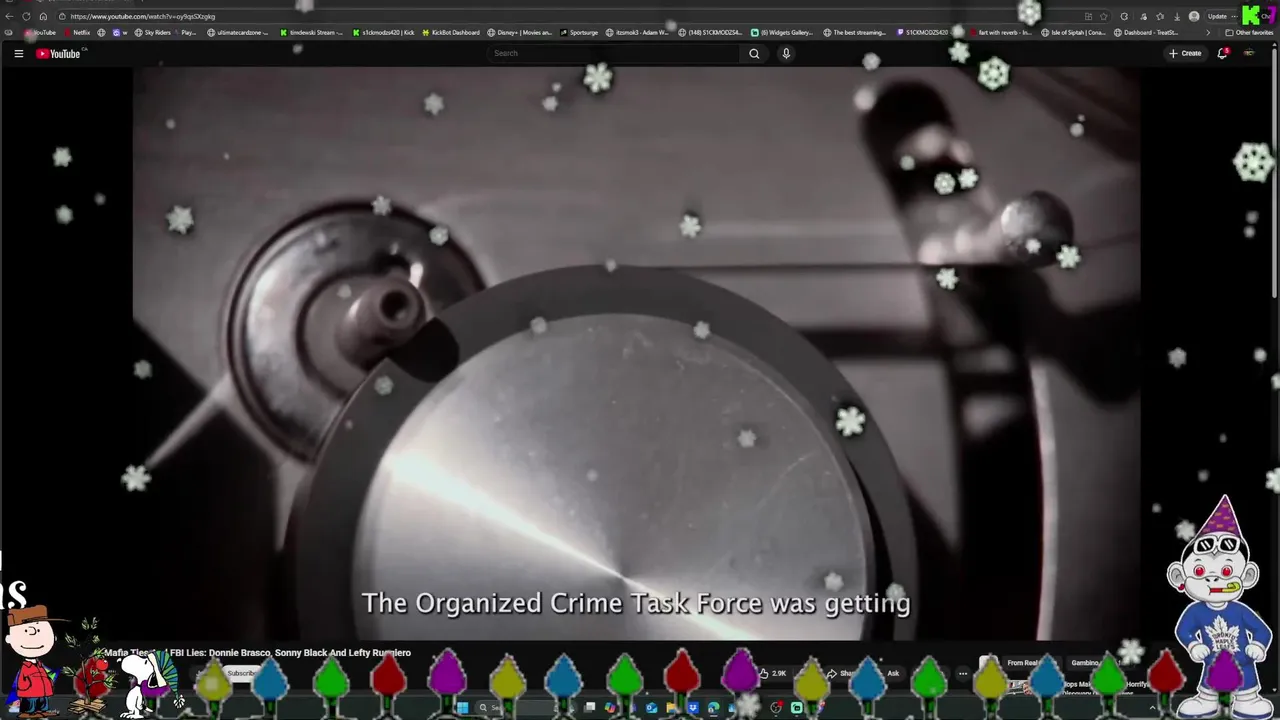Select the youtube.com URL in address bar

pyautogui.click(x=143, y=16)
